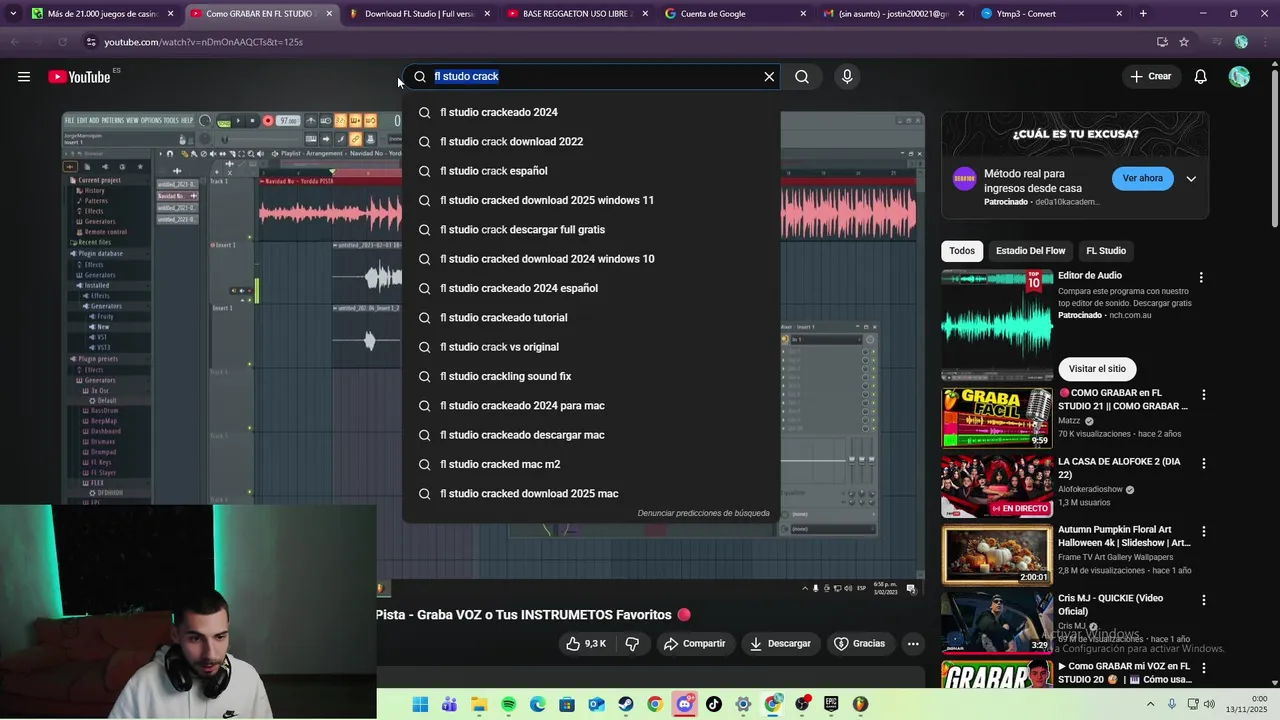
Task: Switch to Cuenta de Google tab
Action: tap(734, 14)
